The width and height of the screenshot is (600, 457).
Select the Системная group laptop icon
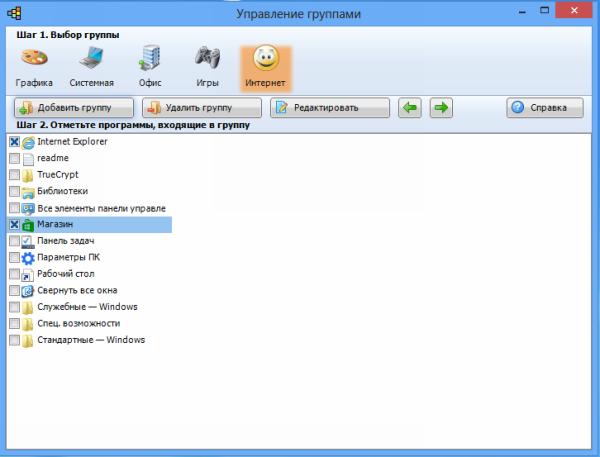(91, 57)
